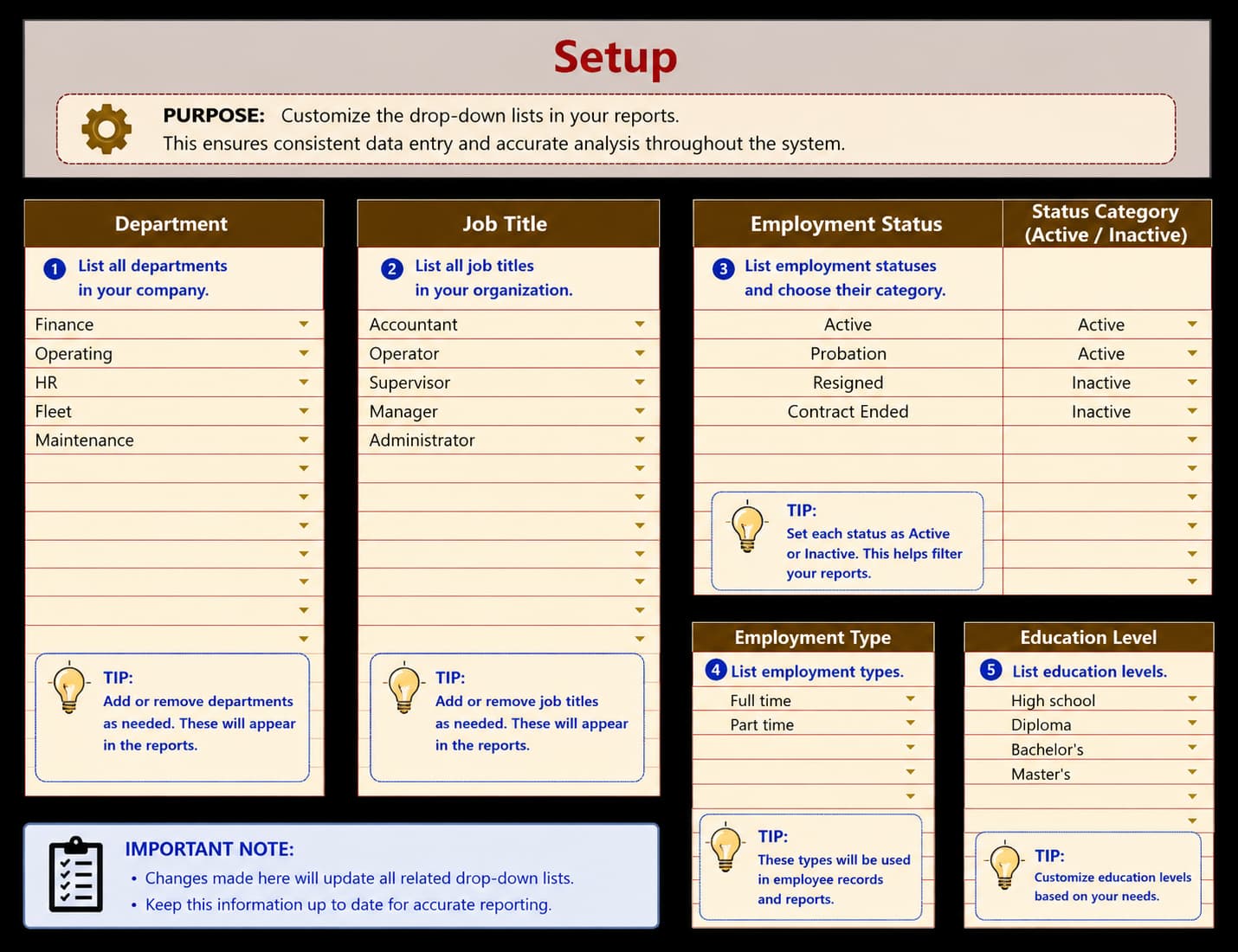This screenshot has width=1238, height=952.
Task: Click the lightbulb icon in Job Title tip
Action: (x=403, y=688)
